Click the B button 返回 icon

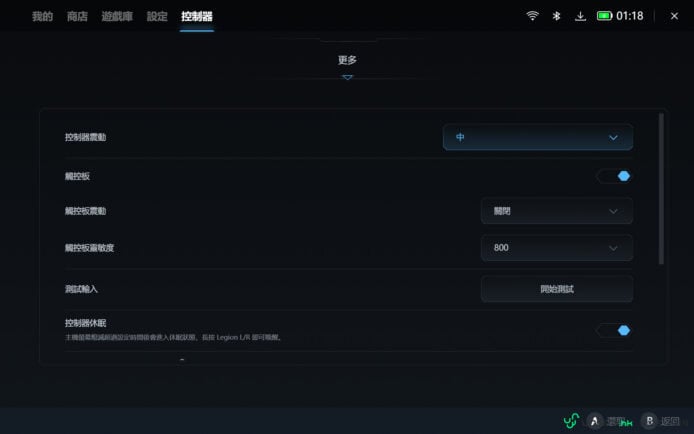point(649,421)
